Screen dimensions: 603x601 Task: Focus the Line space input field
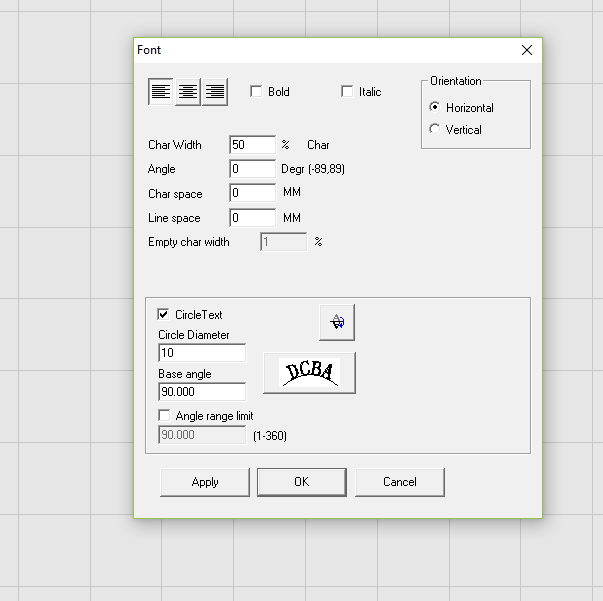[252, 217]
